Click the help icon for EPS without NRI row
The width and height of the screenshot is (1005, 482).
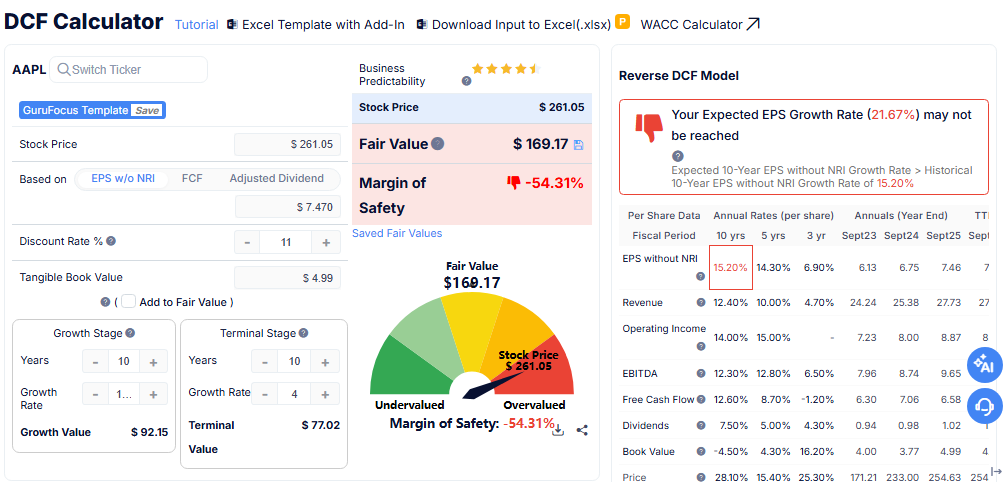click(701, 276)
